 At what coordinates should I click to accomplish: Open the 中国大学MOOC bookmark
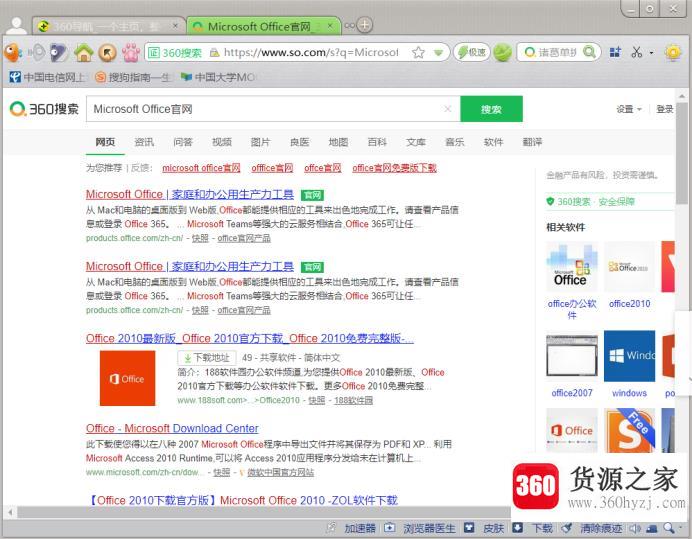click(218, 77)
